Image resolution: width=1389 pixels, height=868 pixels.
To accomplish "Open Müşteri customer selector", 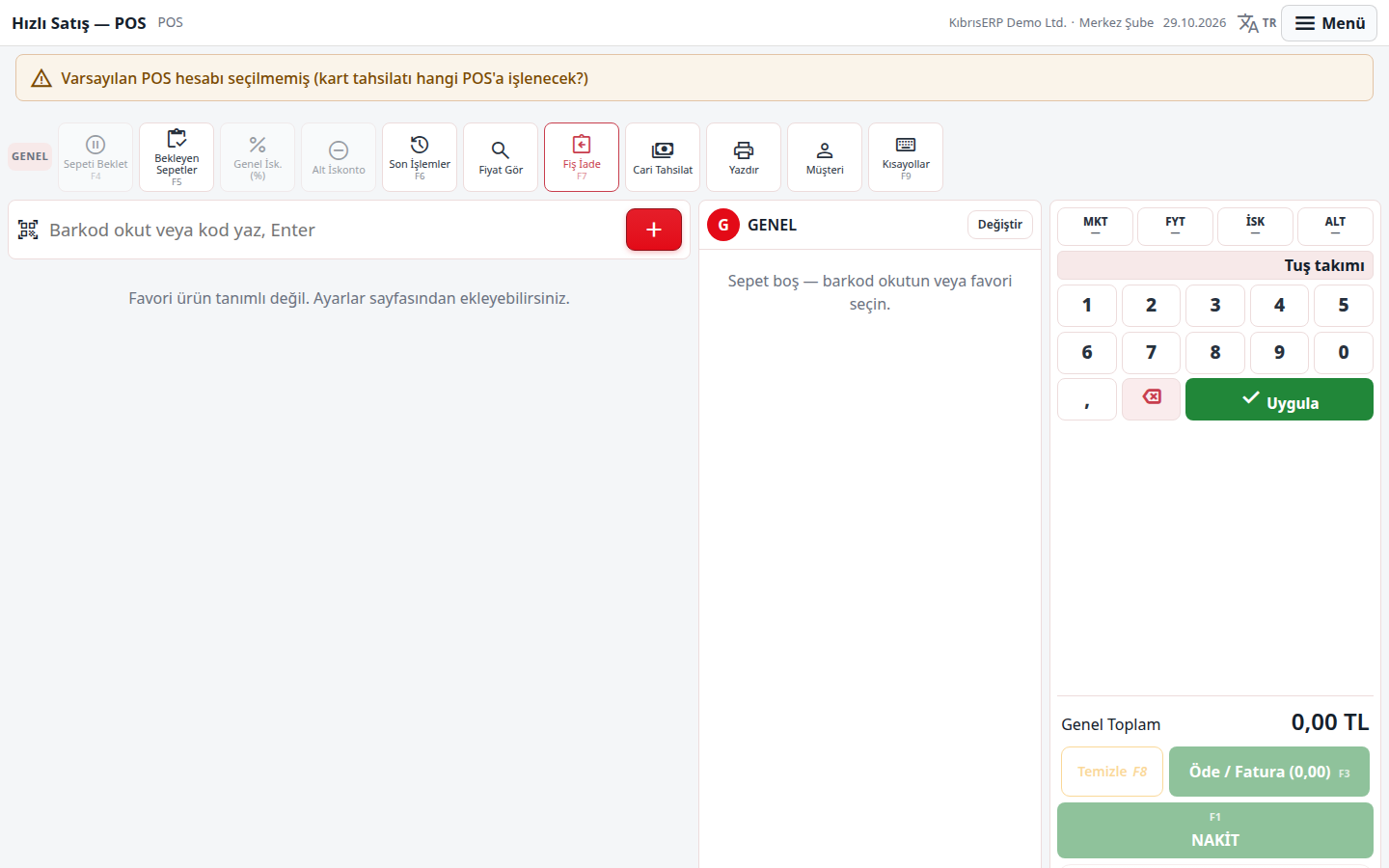I will (825, 157).
